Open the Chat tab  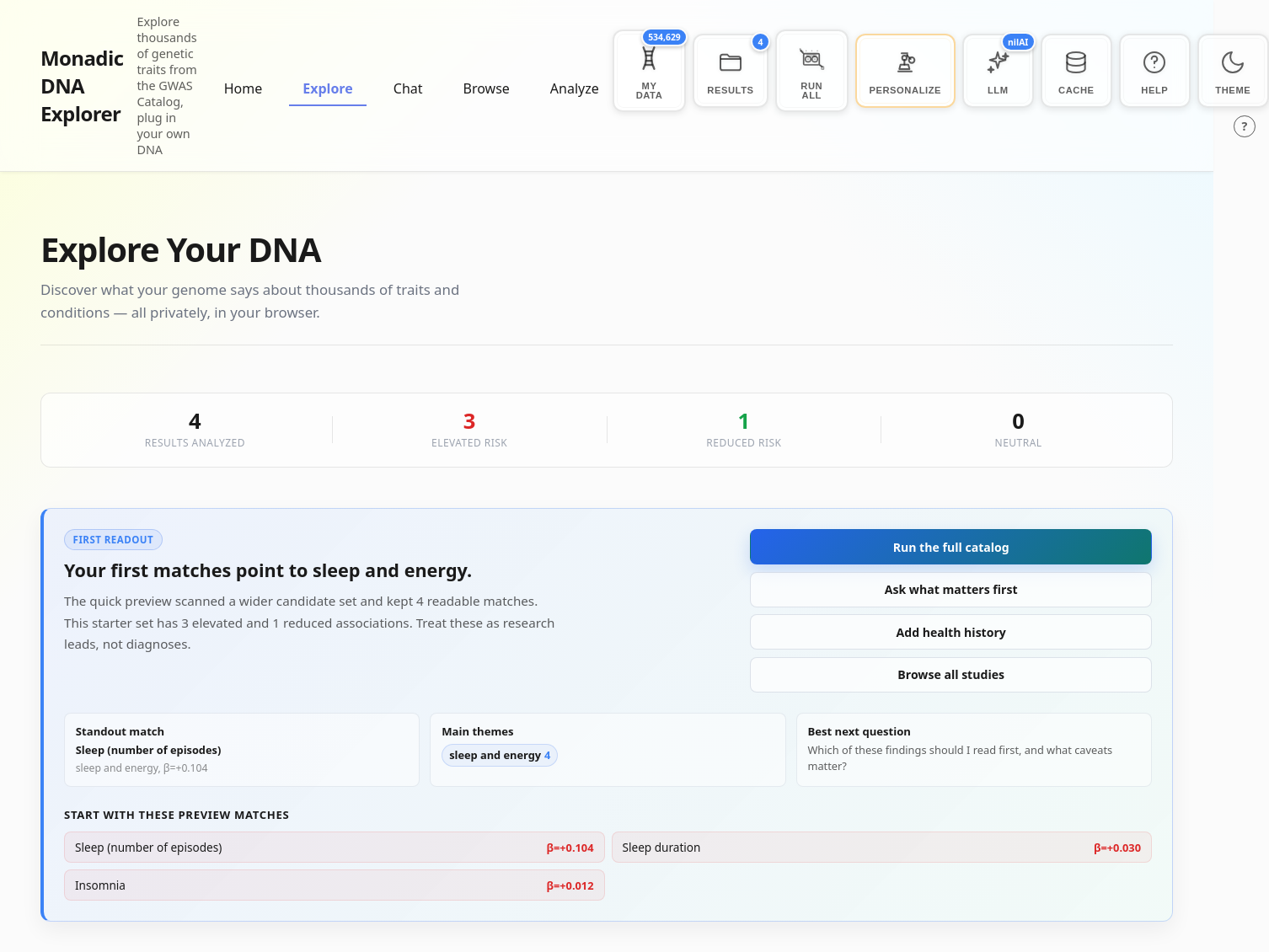click(408, 88)
